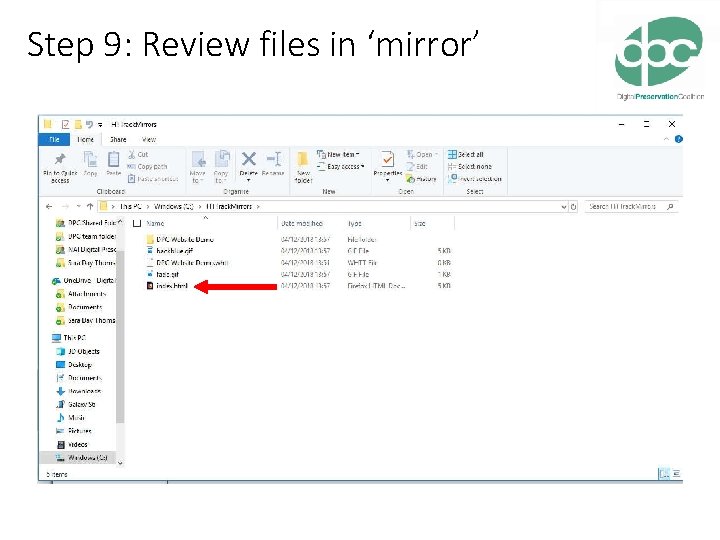Select OneDrive in the navigation pane
This screenshot has width=720, height=540.
click(x=84, y=281)
